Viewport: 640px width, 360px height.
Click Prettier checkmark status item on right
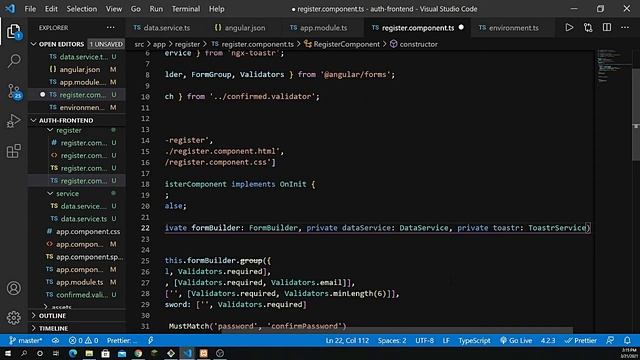tap(580, 340)
